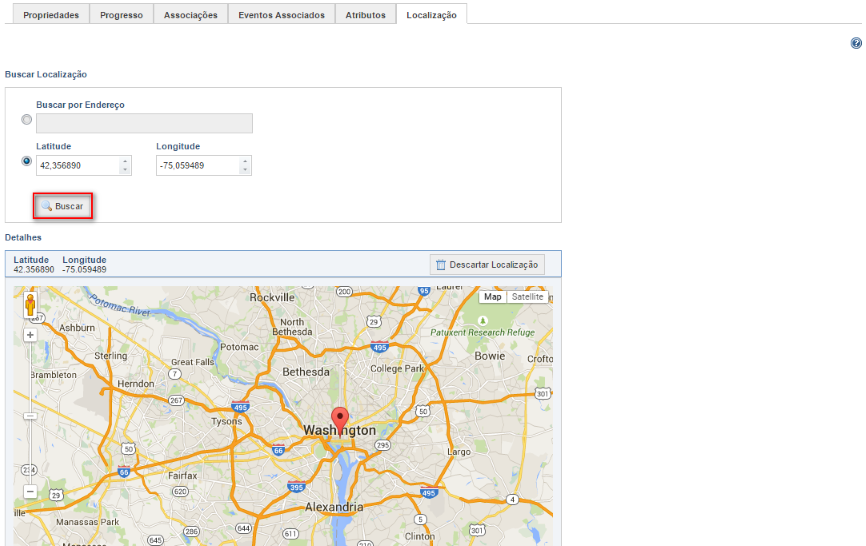This screenshot has width=866, height=546.
Task: Click the map zoom slider handle
Action: (x=30, y=416)
